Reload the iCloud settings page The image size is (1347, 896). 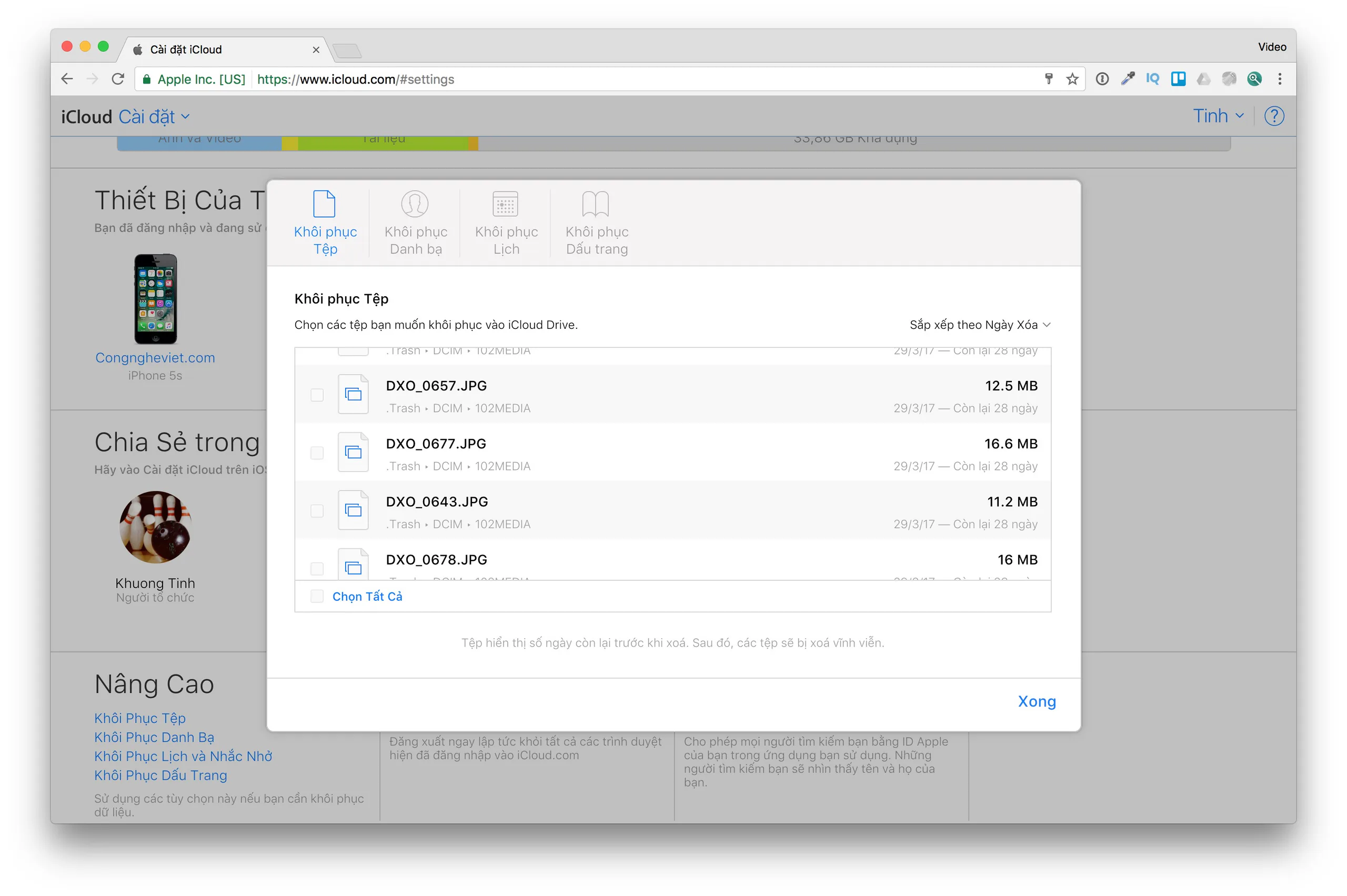[118, 79]
